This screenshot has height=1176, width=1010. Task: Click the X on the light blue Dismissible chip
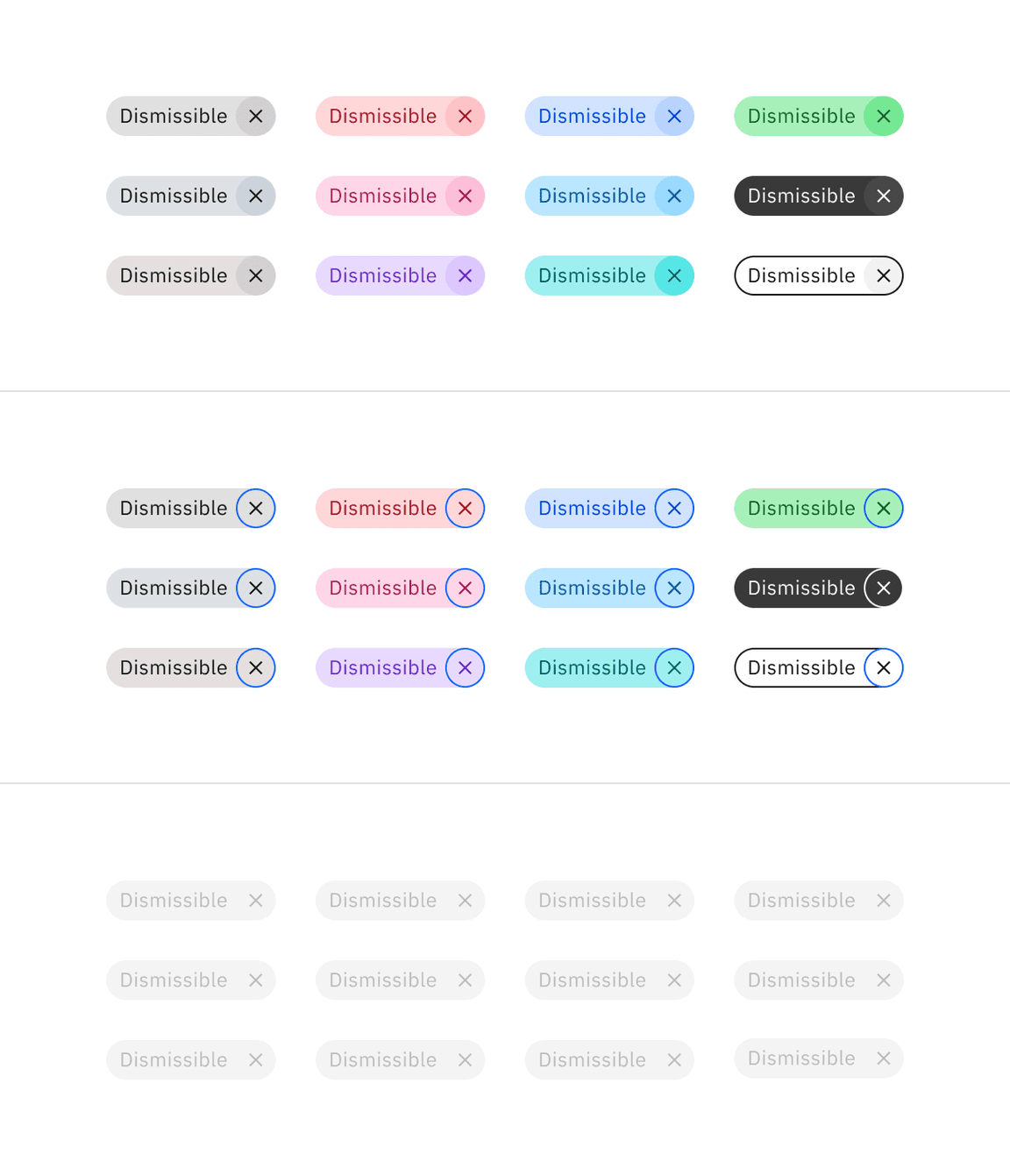click(x=674, y=196)
